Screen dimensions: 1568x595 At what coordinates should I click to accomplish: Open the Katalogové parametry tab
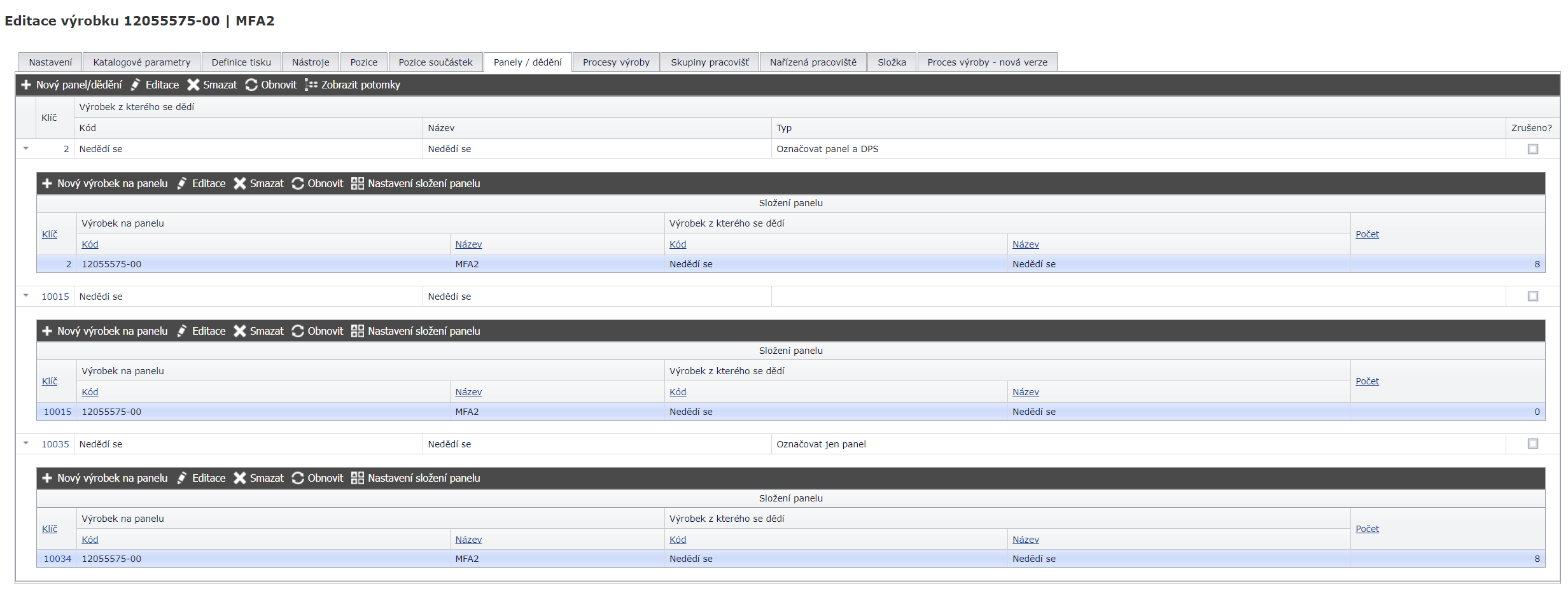point(141,62)
